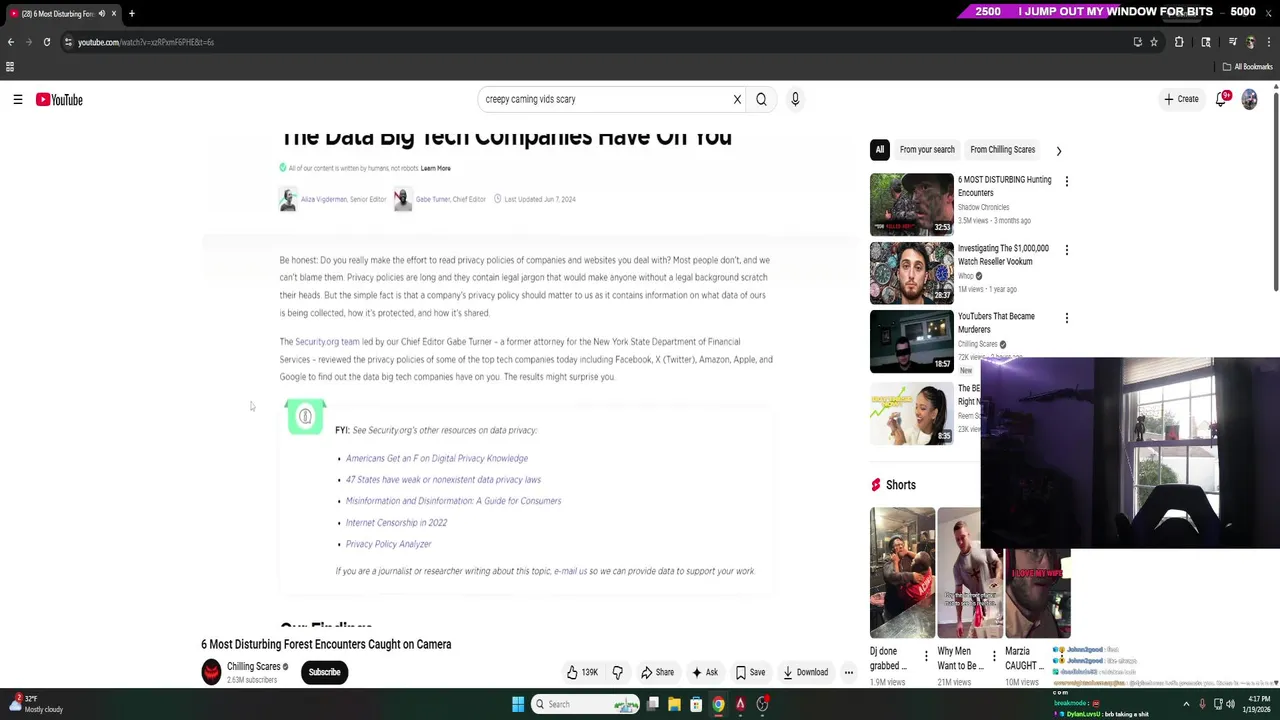Viewport: 1280px width, 720px height.
Task: Open Microsoft Store from taskbar
Action: click(696, 704)
